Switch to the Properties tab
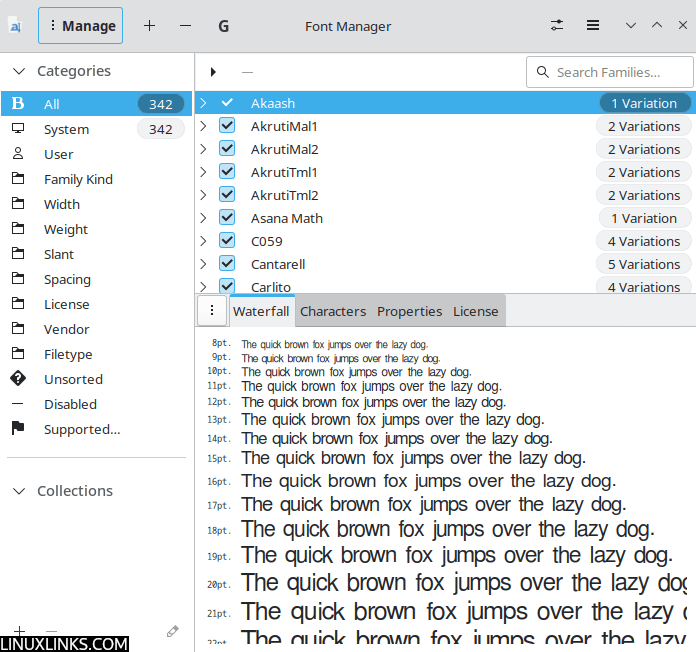 [x=409, y=311]
